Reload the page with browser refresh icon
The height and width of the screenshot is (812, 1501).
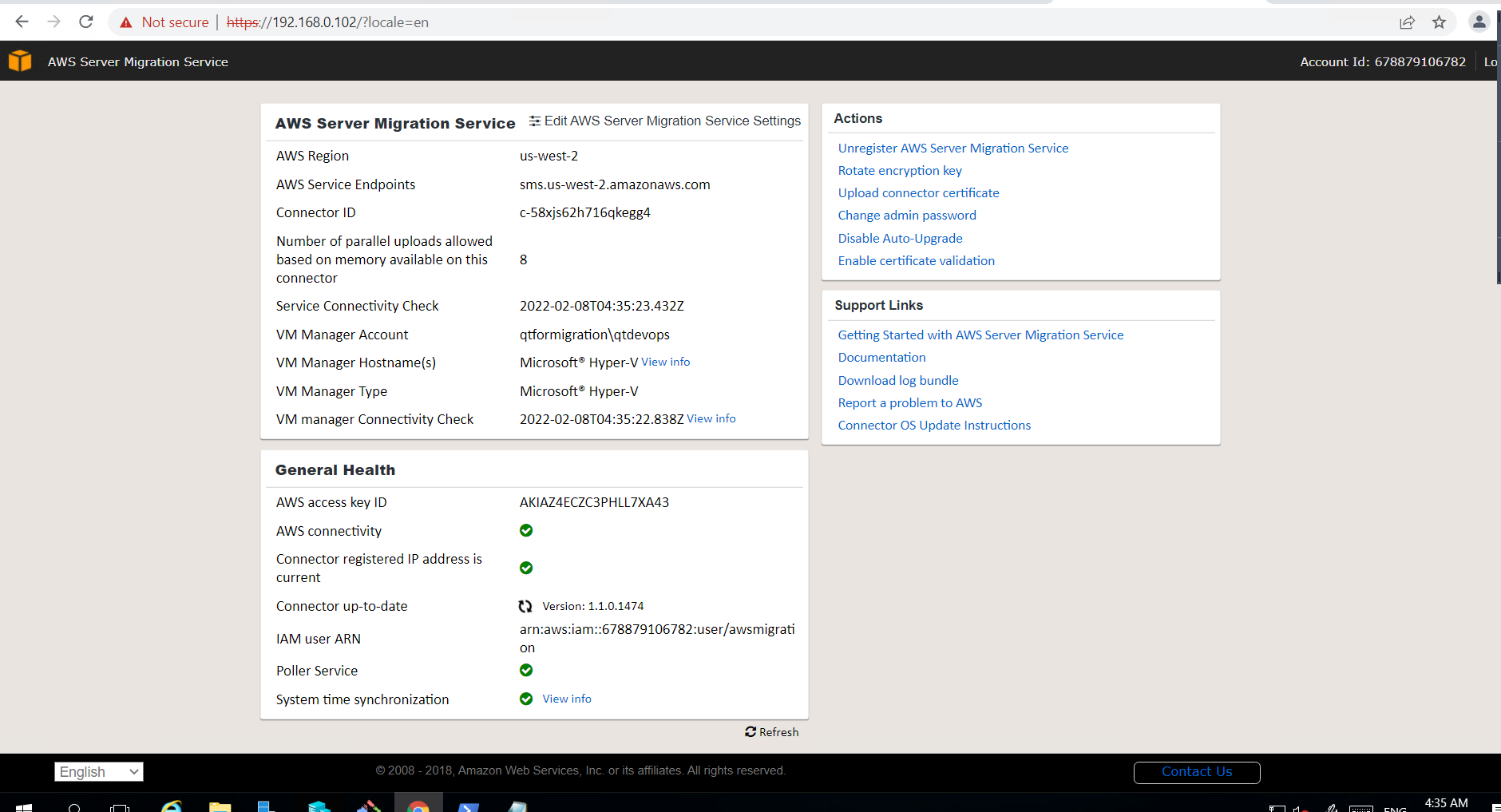tap(86, 22)
